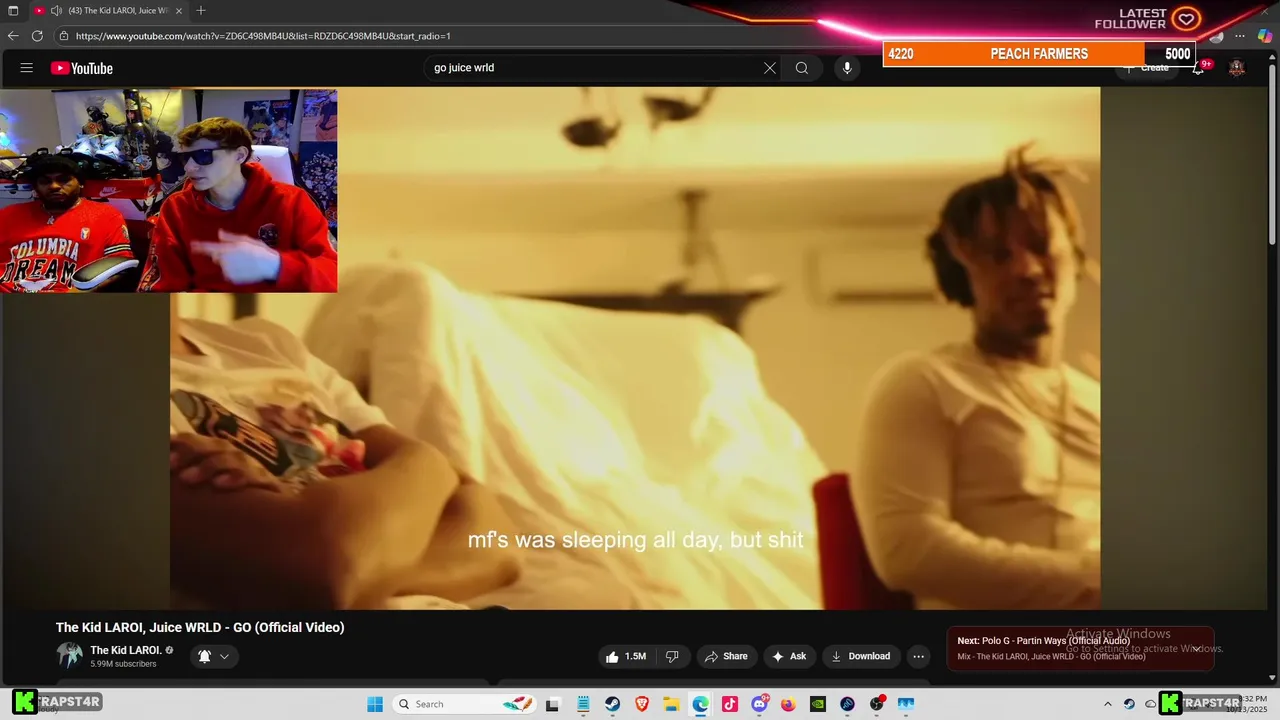
Task: Go to the YouTube home logo
Action: 82,68
